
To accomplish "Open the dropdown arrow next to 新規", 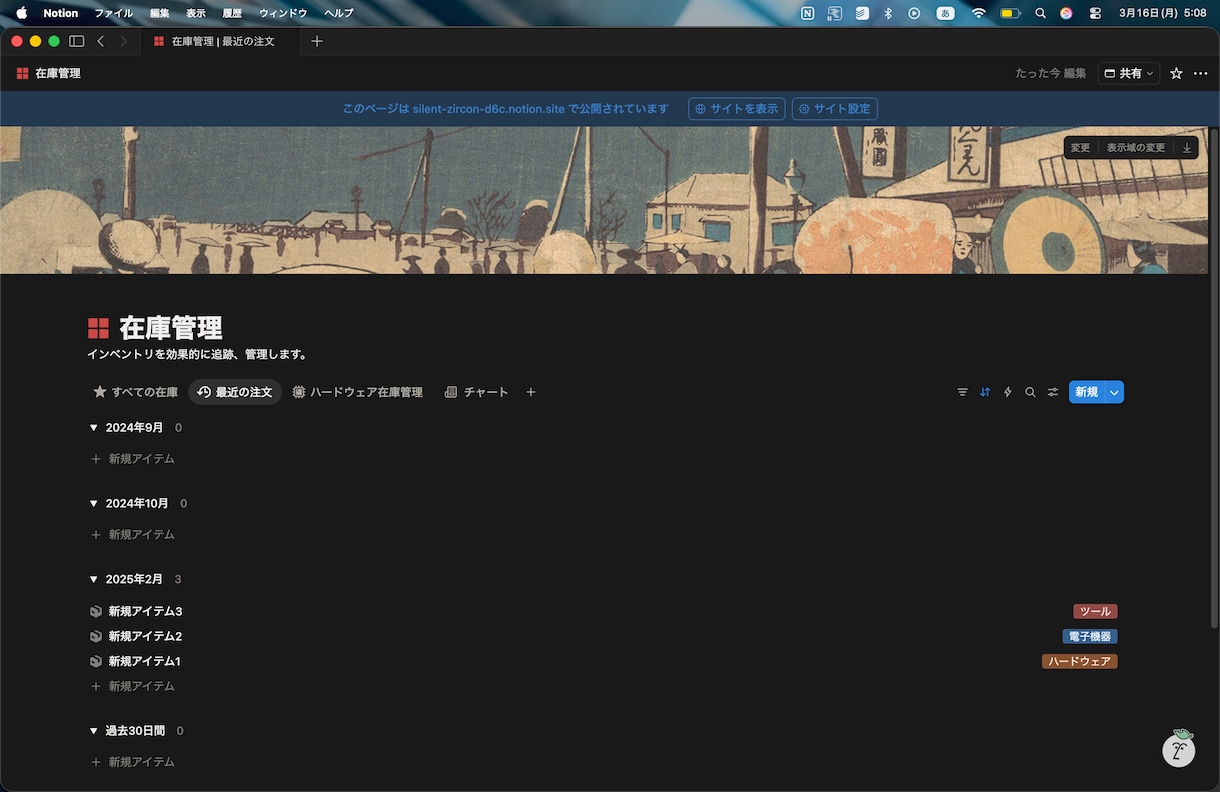I will [1114, 392].
